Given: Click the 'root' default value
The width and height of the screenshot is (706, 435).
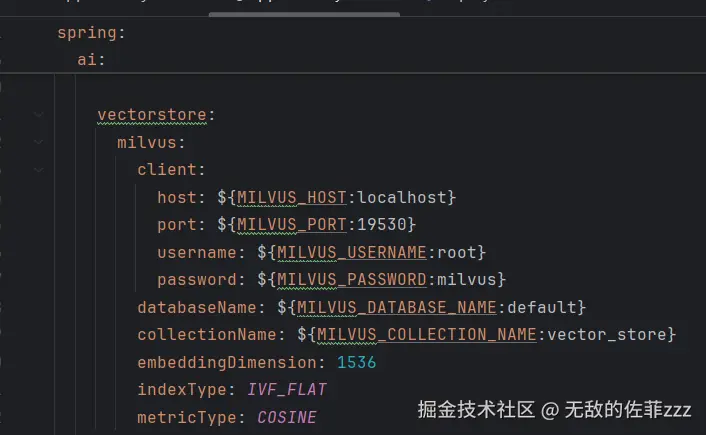Looking at the screenshot, I should click(x=457, y=252).
